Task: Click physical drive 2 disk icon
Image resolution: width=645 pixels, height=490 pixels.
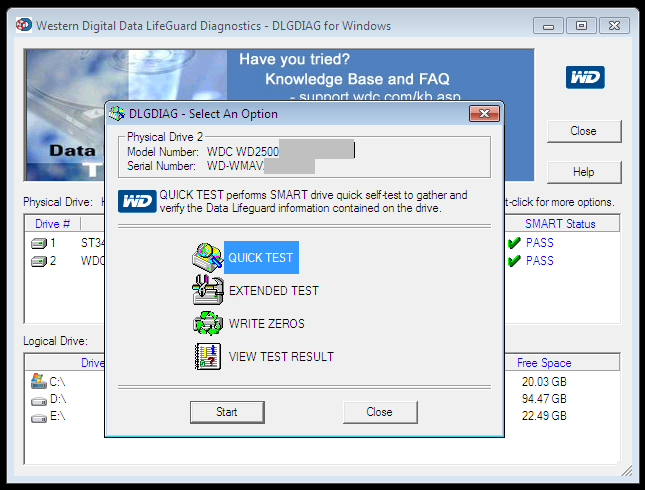Action: click(x=39, y=261)
